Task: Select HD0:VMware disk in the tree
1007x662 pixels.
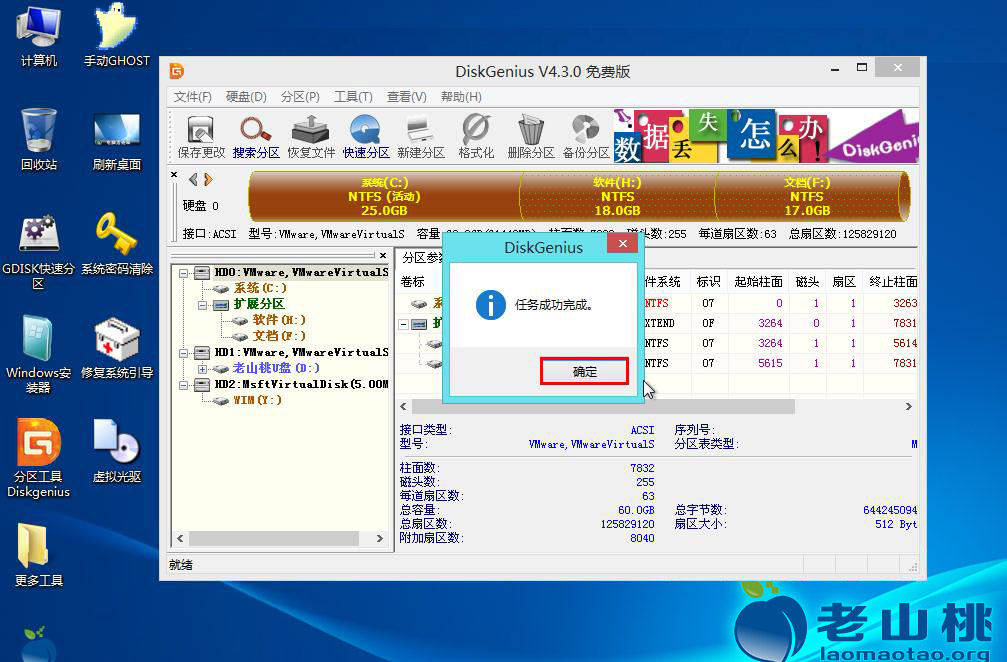Action: point(301,272)
